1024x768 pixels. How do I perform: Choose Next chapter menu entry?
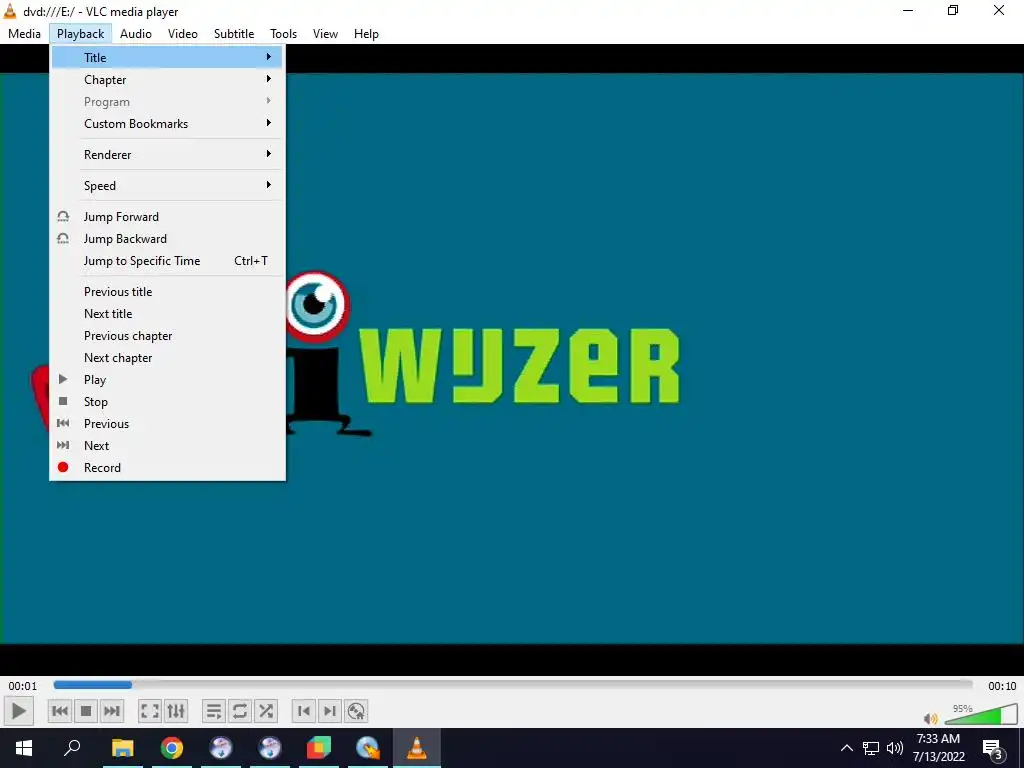pos(167,358)
